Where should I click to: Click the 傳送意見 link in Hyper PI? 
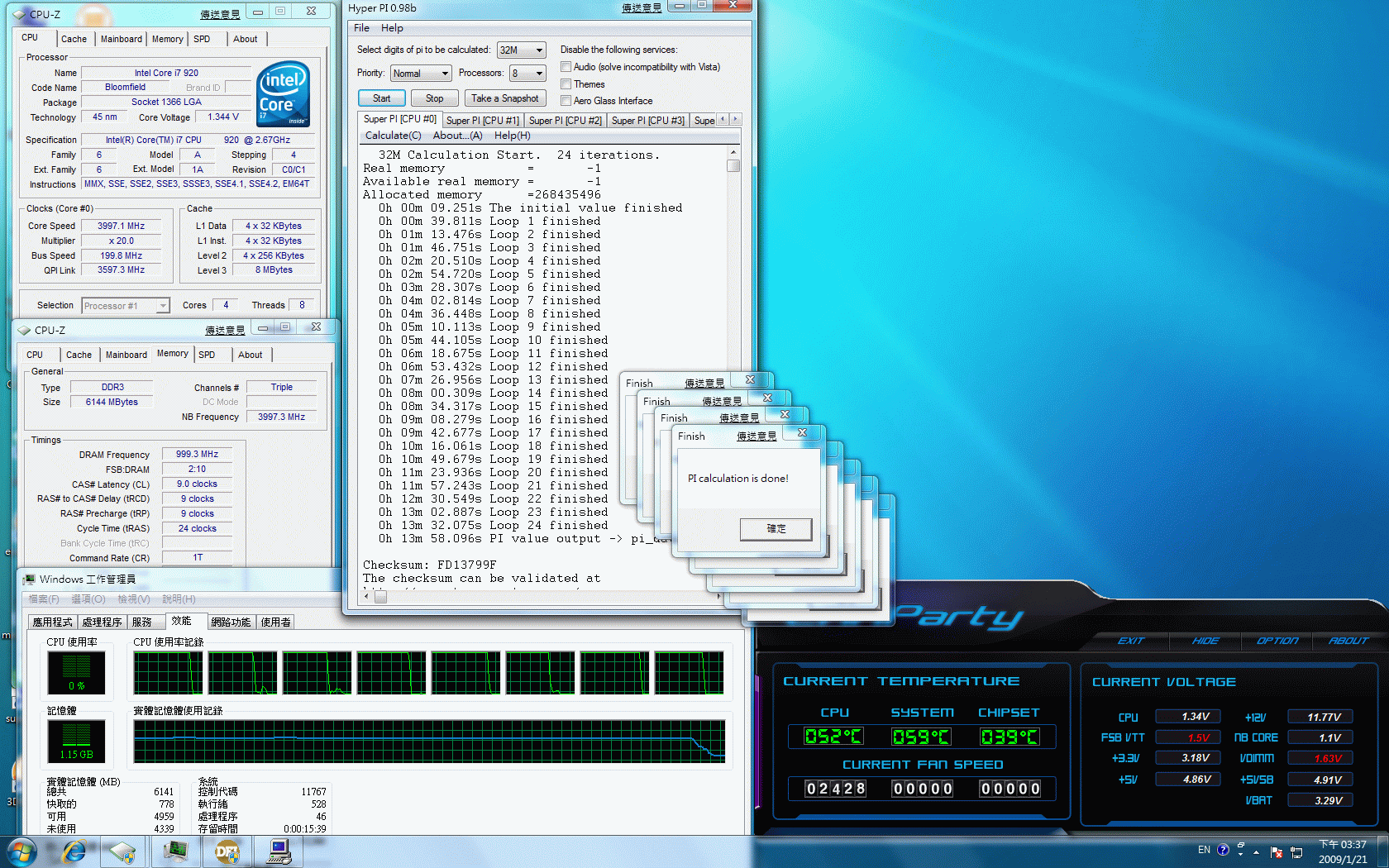642,8
